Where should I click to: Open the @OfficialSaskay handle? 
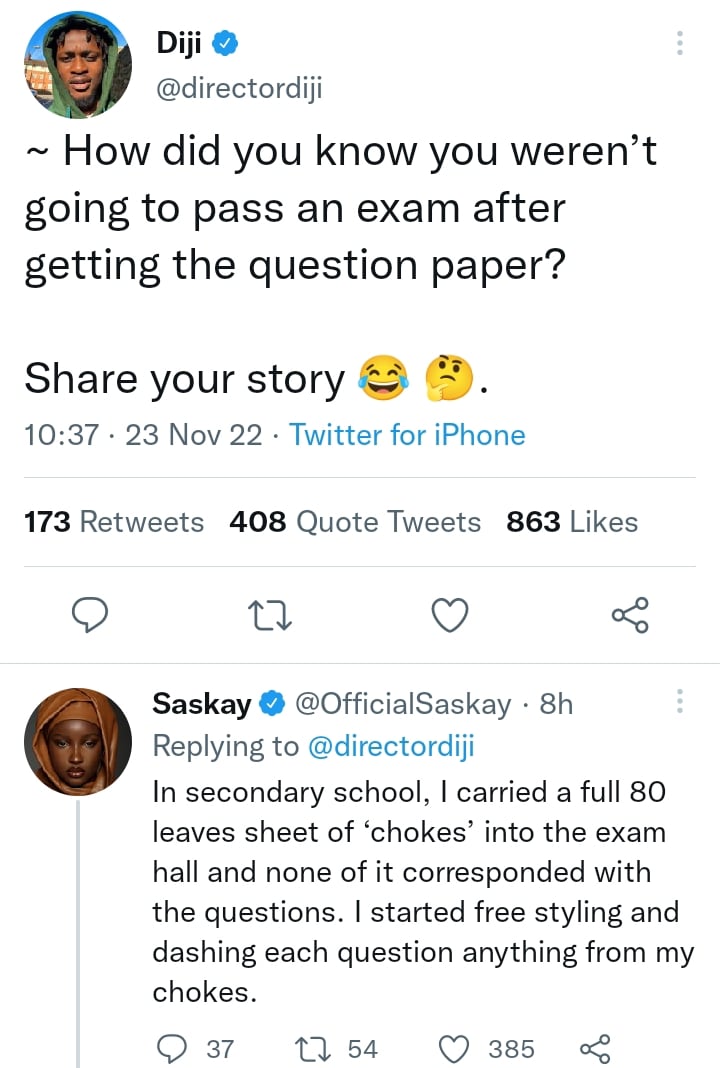click(x=404, y=704)
